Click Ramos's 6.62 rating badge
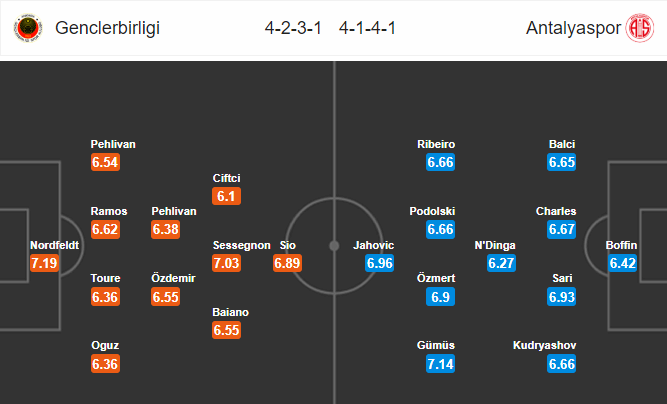Image resolution: width=667 pixels, height=404 pixels. 105,229
